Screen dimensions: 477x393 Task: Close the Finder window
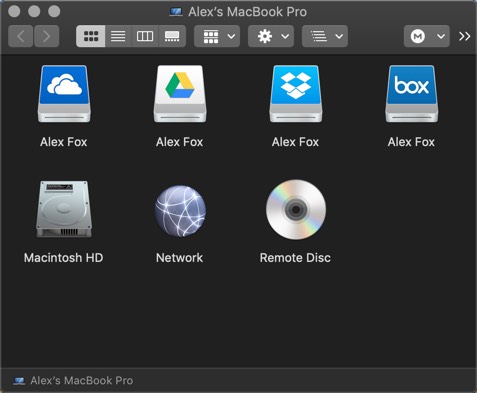pyautogui.click(x=14, y=11)
